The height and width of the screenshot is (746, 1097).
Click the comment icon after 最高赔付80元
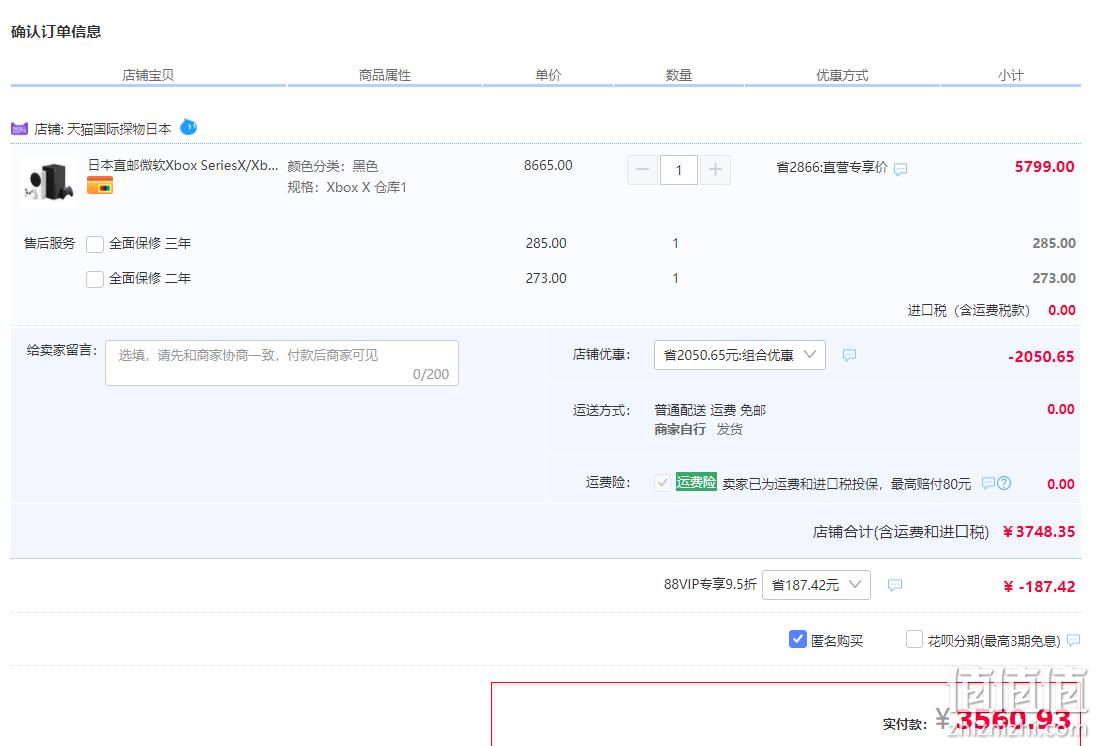click(988, 483)
